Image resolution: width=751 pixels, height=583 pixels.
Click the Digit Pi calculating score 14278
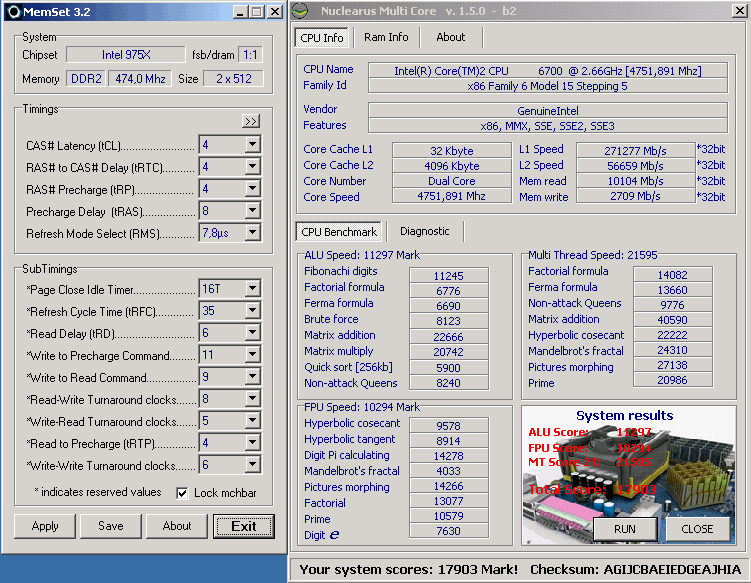coord(449,456)
